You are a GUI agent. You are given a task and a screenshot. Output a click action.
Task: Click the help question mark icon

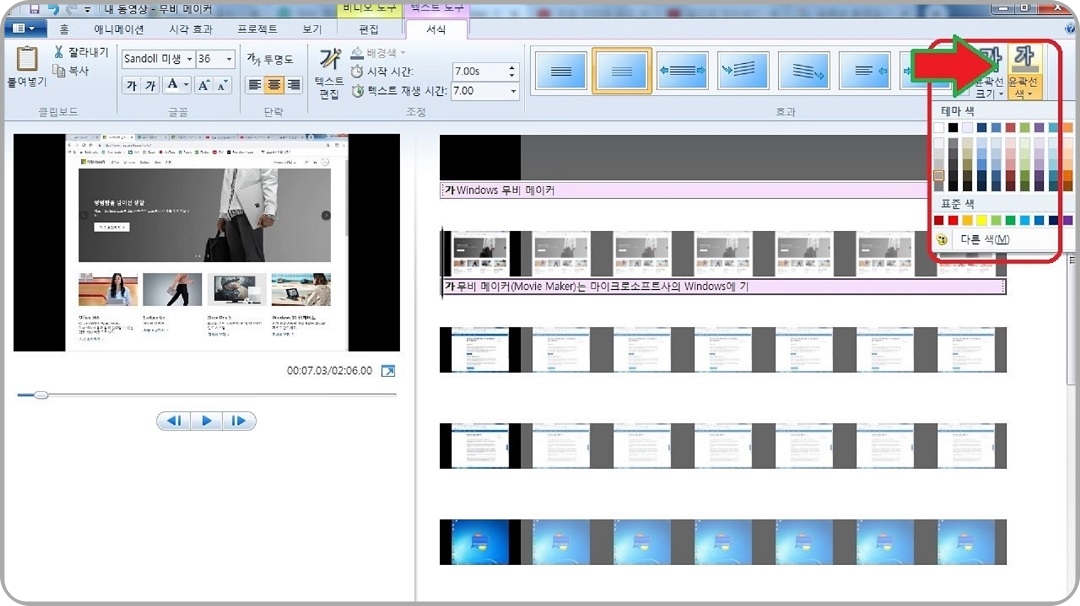coord(1070,28)
